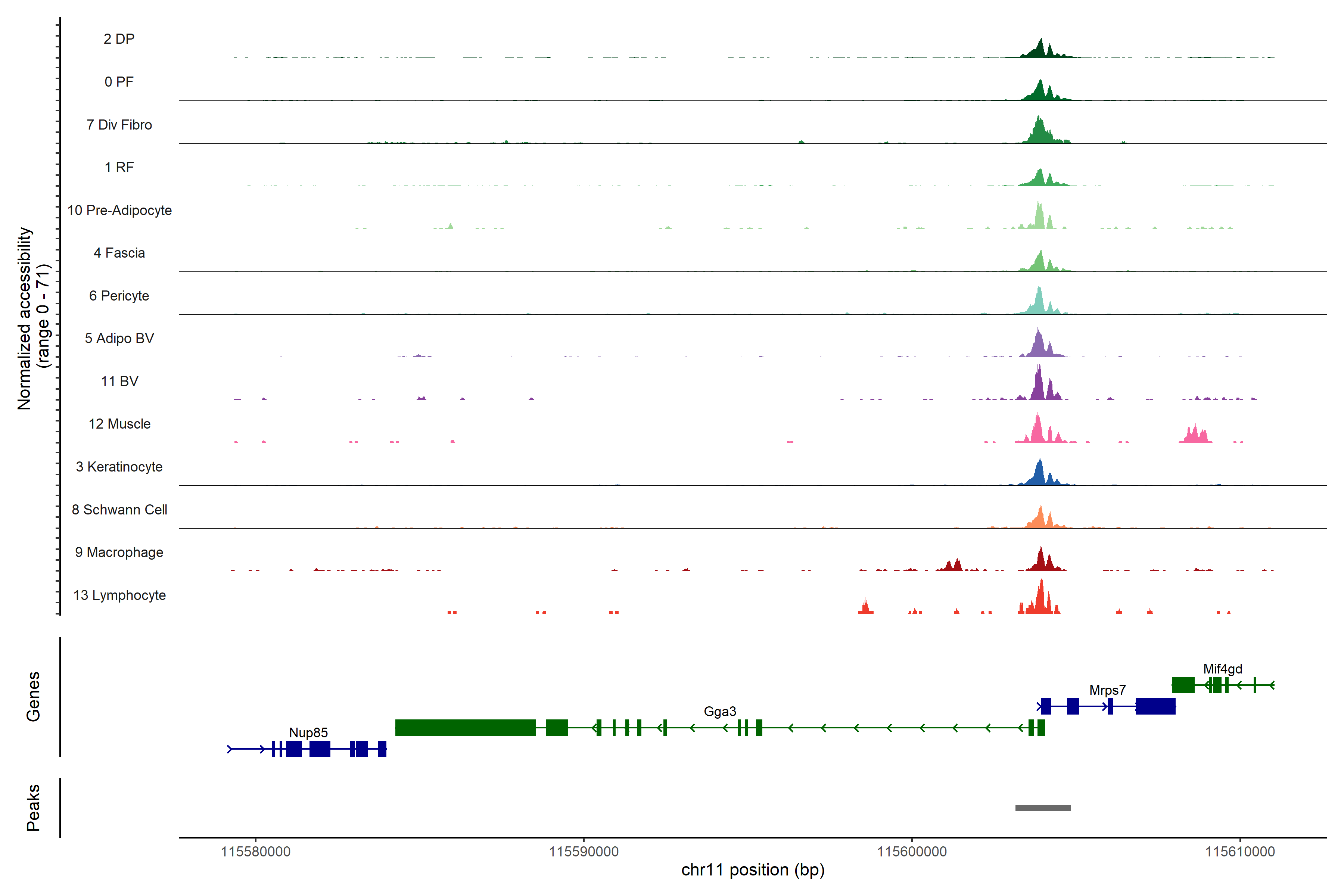Image resolution: width=1344 pixels, height=896 pixels.
Task: Click the 115600000 axis tick label
Action: click(911, 852)
